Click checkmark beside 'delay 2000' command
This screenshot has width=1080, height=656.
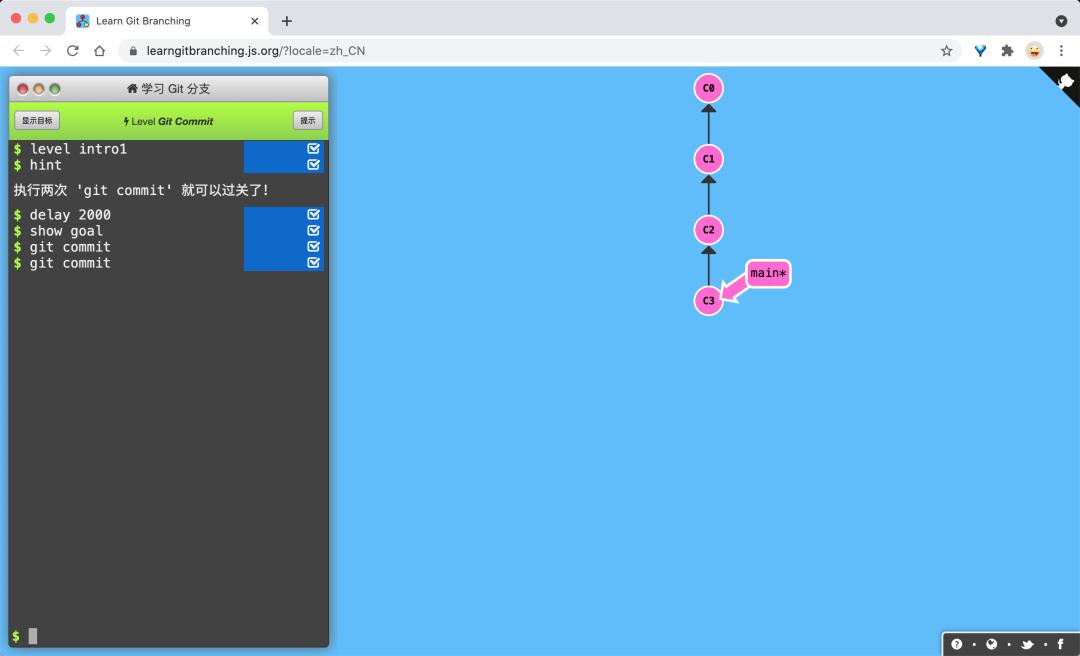click(313, 214)
